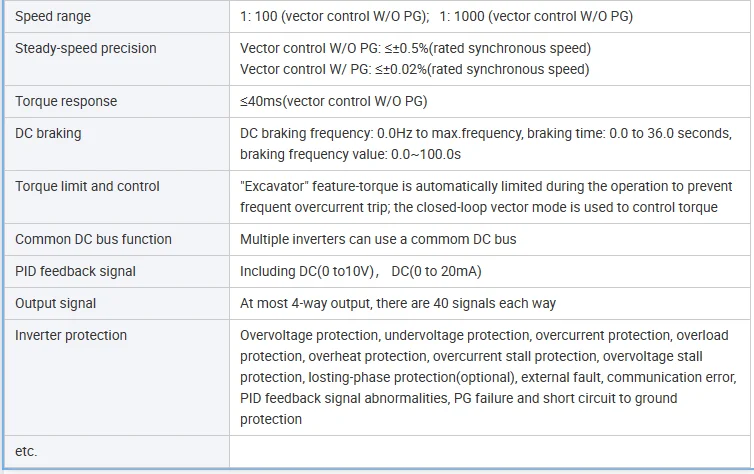Click the Inverter protection label

click(71, 336)
